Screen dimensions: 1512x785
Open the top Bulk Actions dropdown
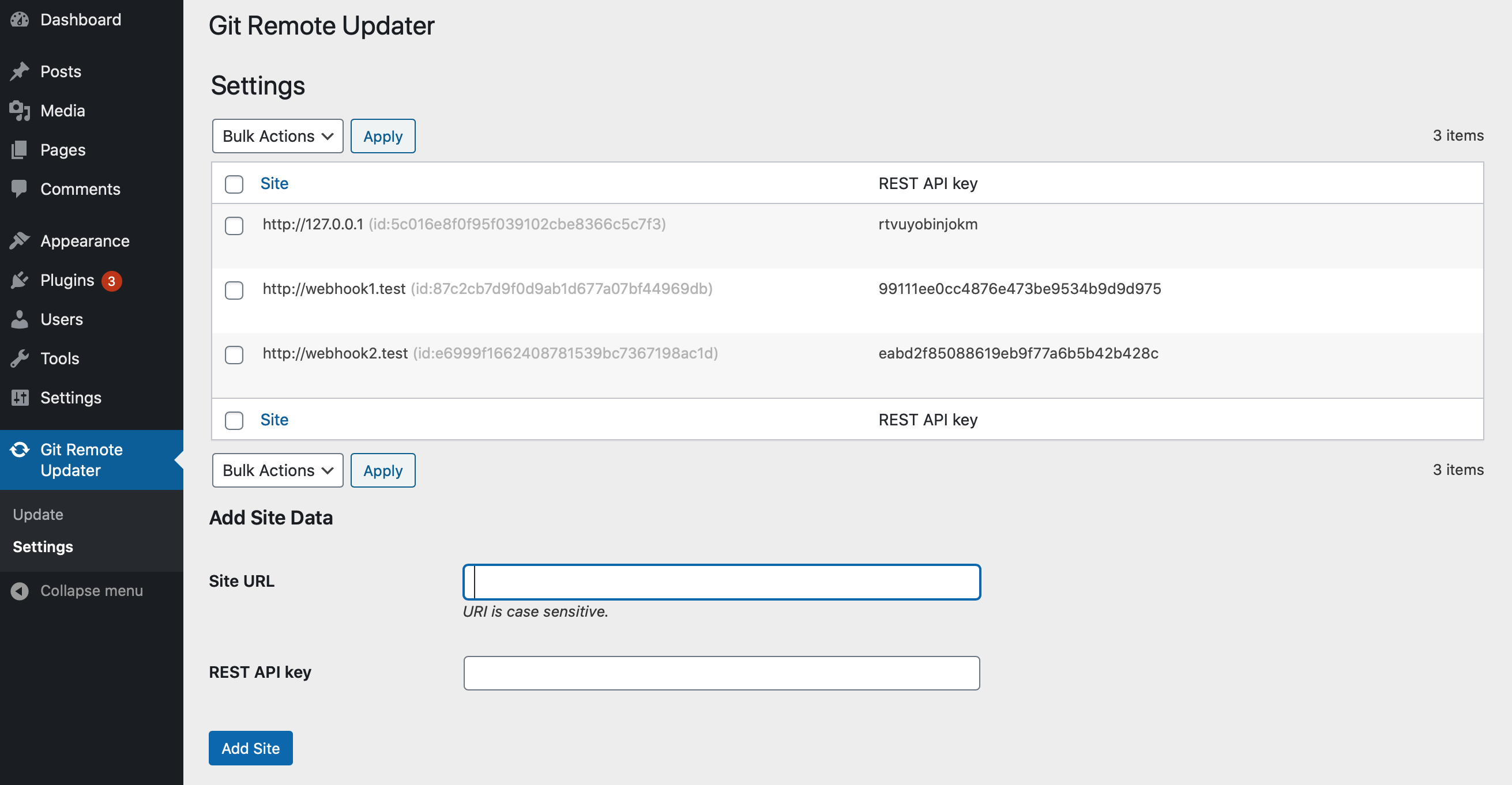click(x=277, y=136)
